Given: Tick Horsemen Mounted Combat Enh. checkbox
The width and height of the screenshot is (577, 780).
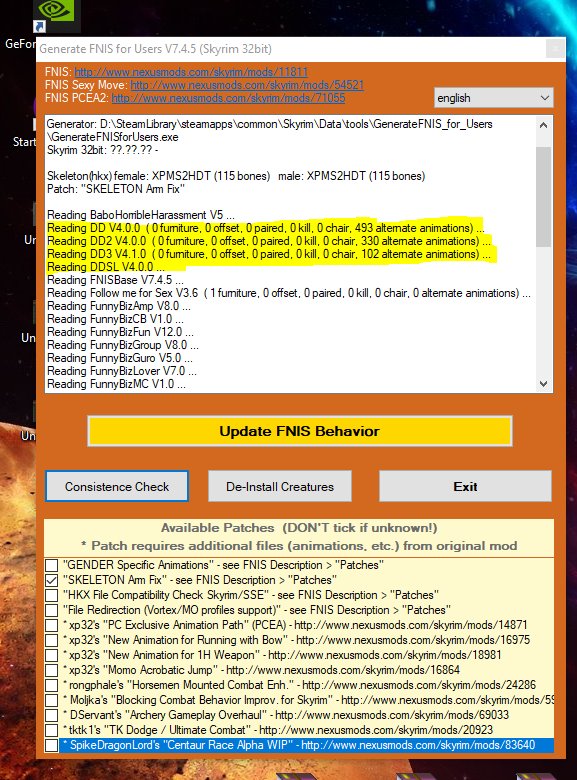Looking at the screenshot, I should [x=52, y=685].
